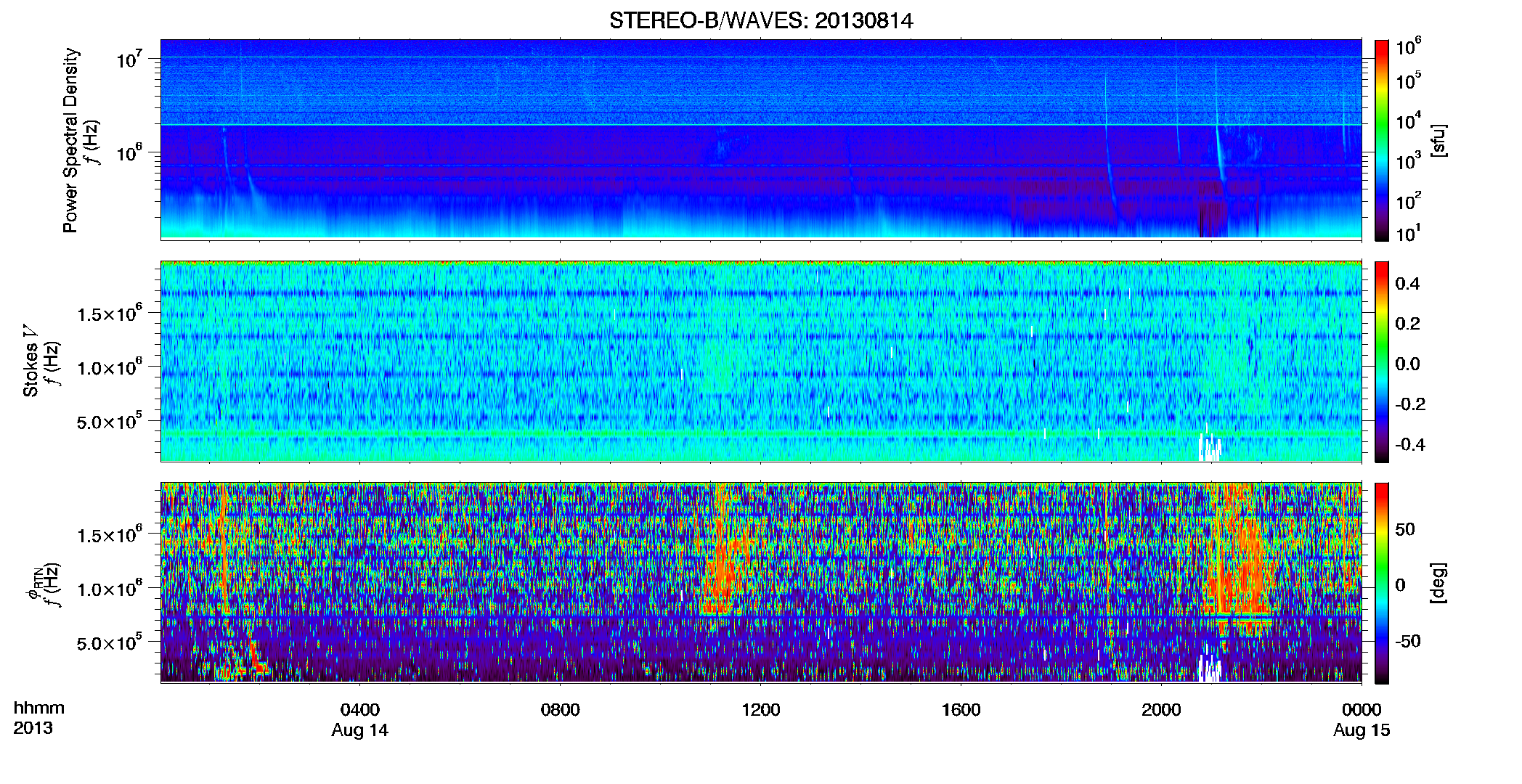Click the 50 degree colorbar value

click(1404, 529)
